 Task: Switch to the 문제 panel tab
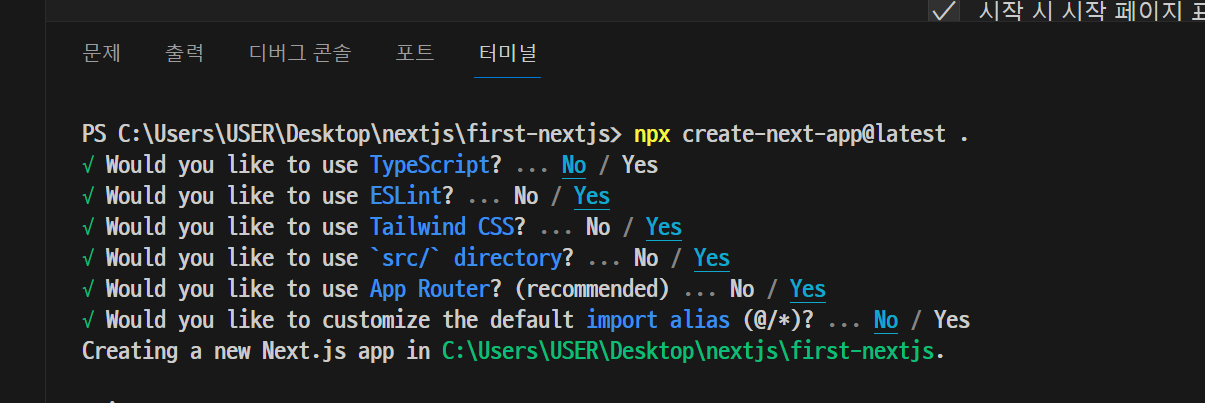(x=101, y=54)
